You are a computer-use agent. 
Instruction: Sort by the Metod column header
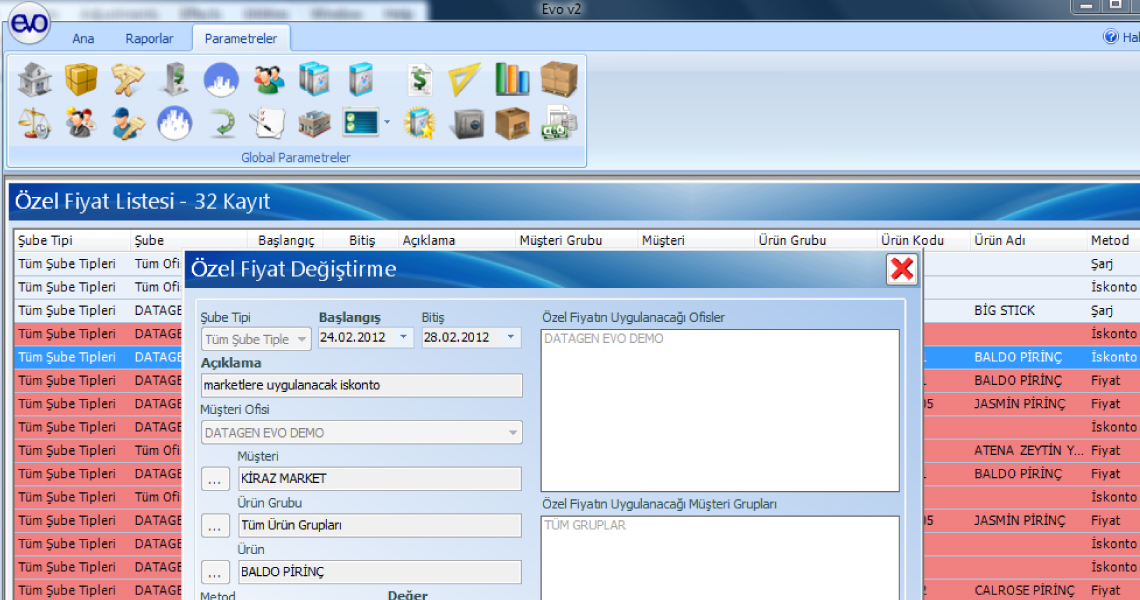point(1113,240)
